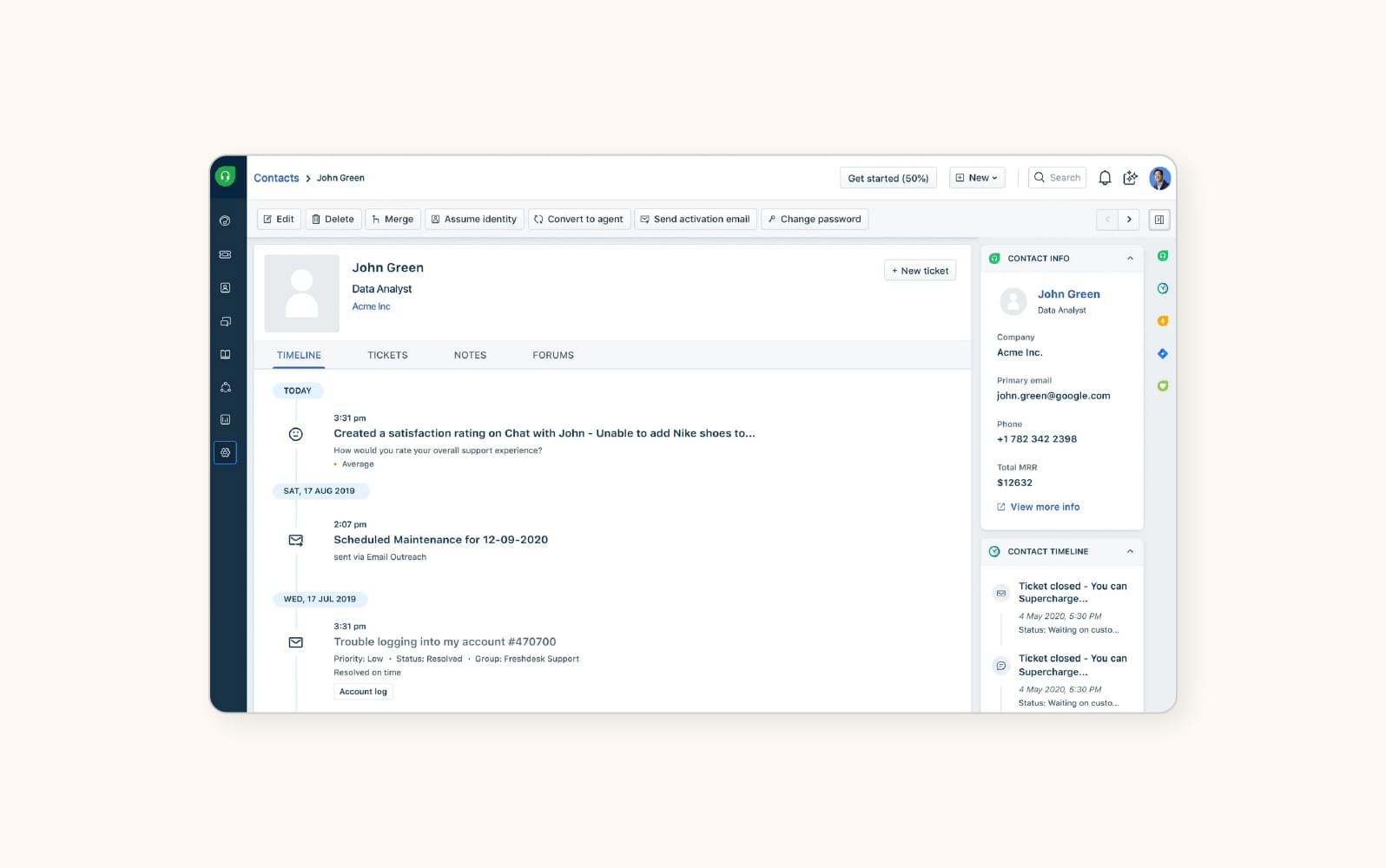
Task: Open the satisfaction rating on Chat entry
Action: click(x=544, y=433)
